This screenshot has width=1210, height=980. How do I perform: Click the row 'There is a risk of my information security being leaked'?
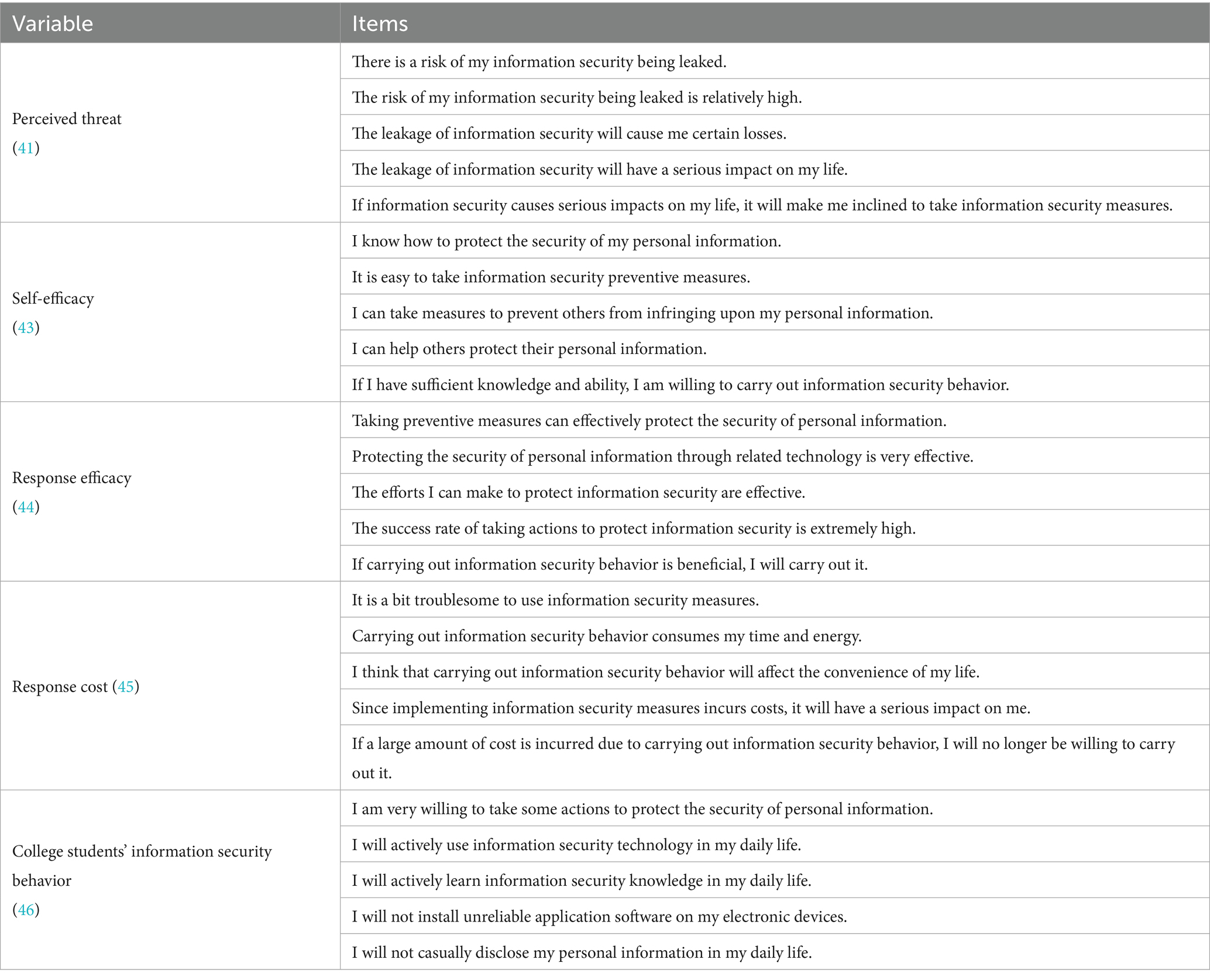click(539, 61)
